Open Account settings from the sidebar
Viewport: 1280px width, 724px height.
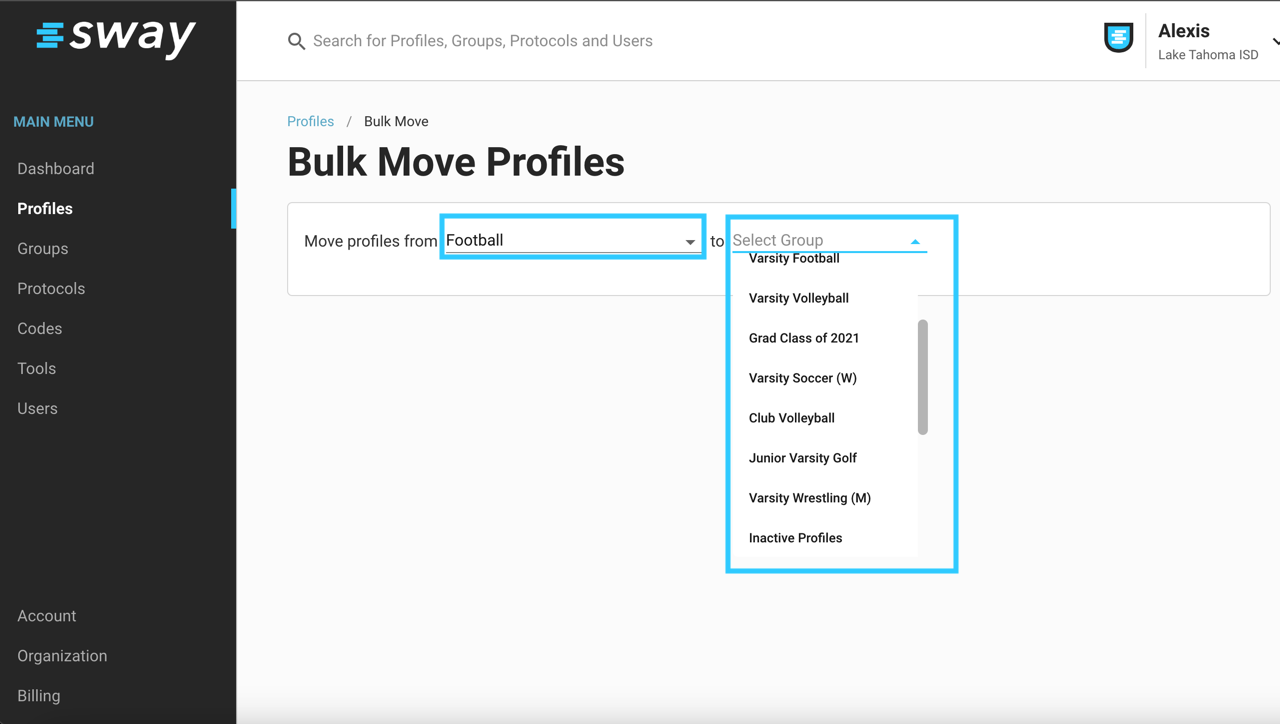[x=46, y=616]
